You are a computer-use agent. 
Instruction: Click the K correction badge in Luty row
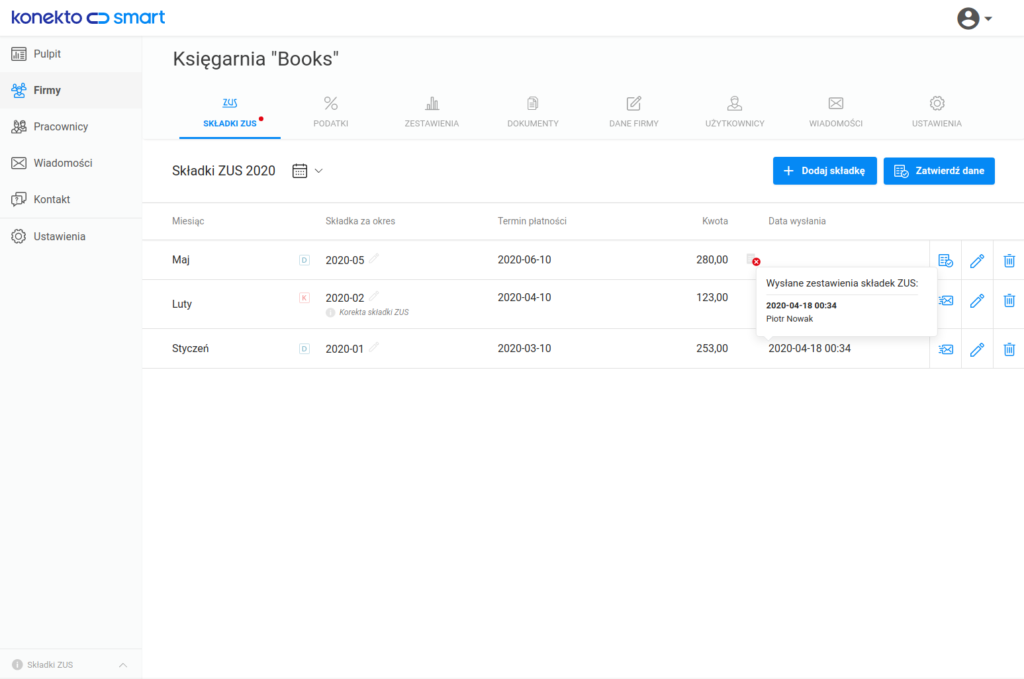coord(304,298)
